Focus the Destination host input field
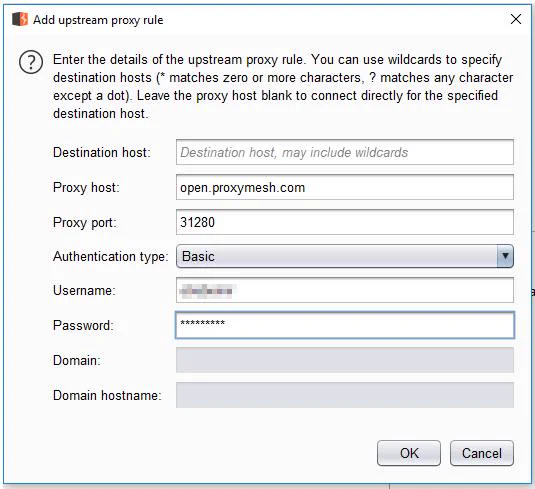The image size is (535, 489). [345, 152]
